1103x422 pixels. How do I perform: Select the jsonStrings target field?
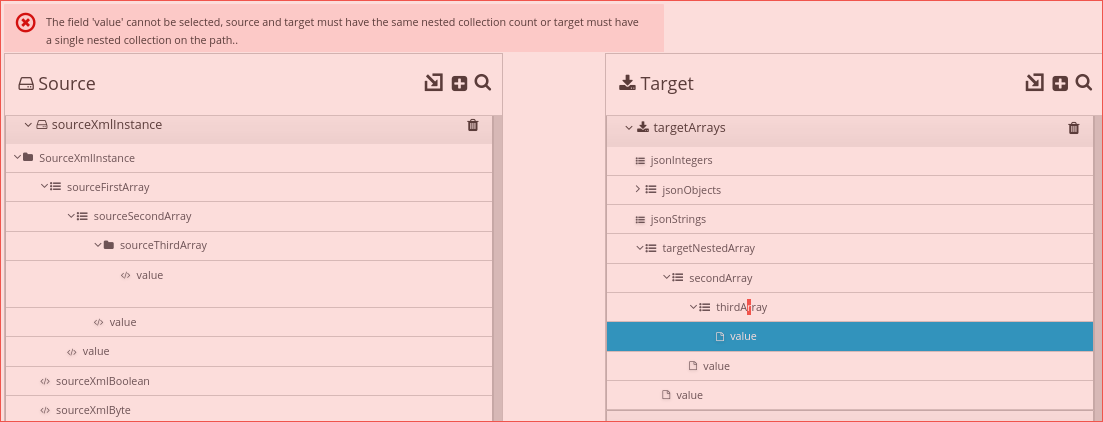point(677,219)
